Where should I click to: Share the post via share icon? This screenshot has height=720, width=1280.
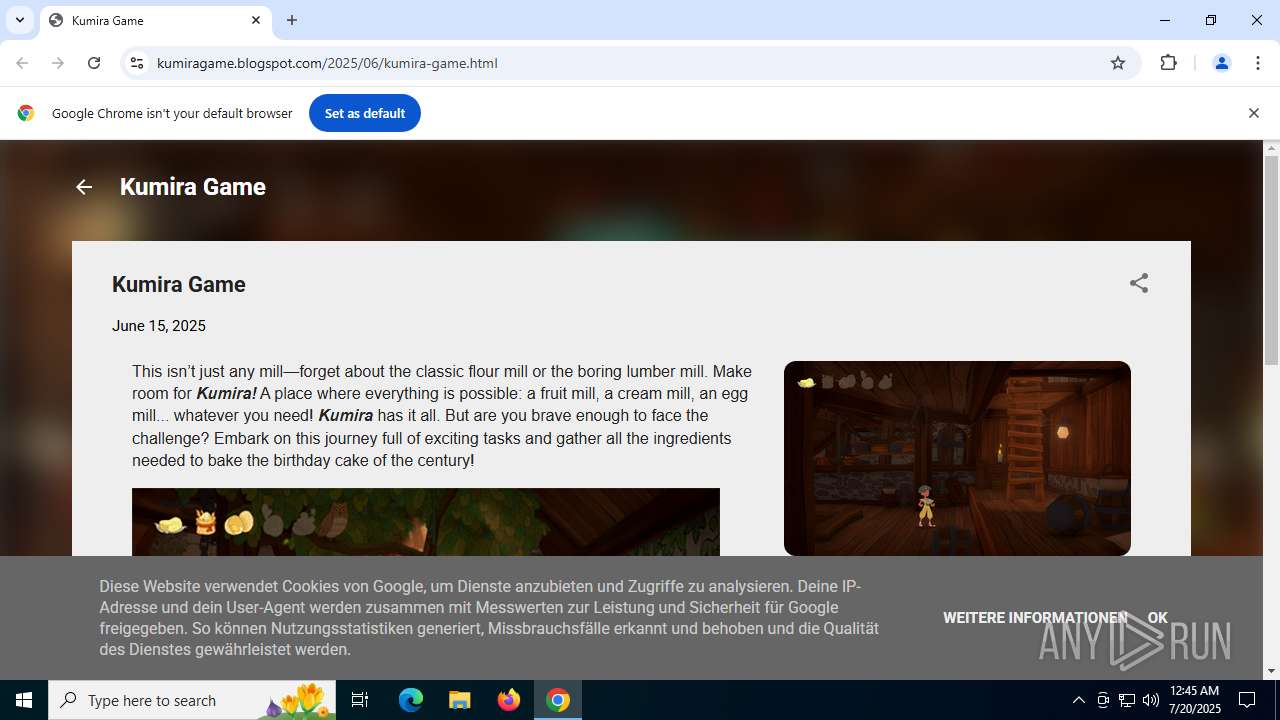pos(1139,283)
